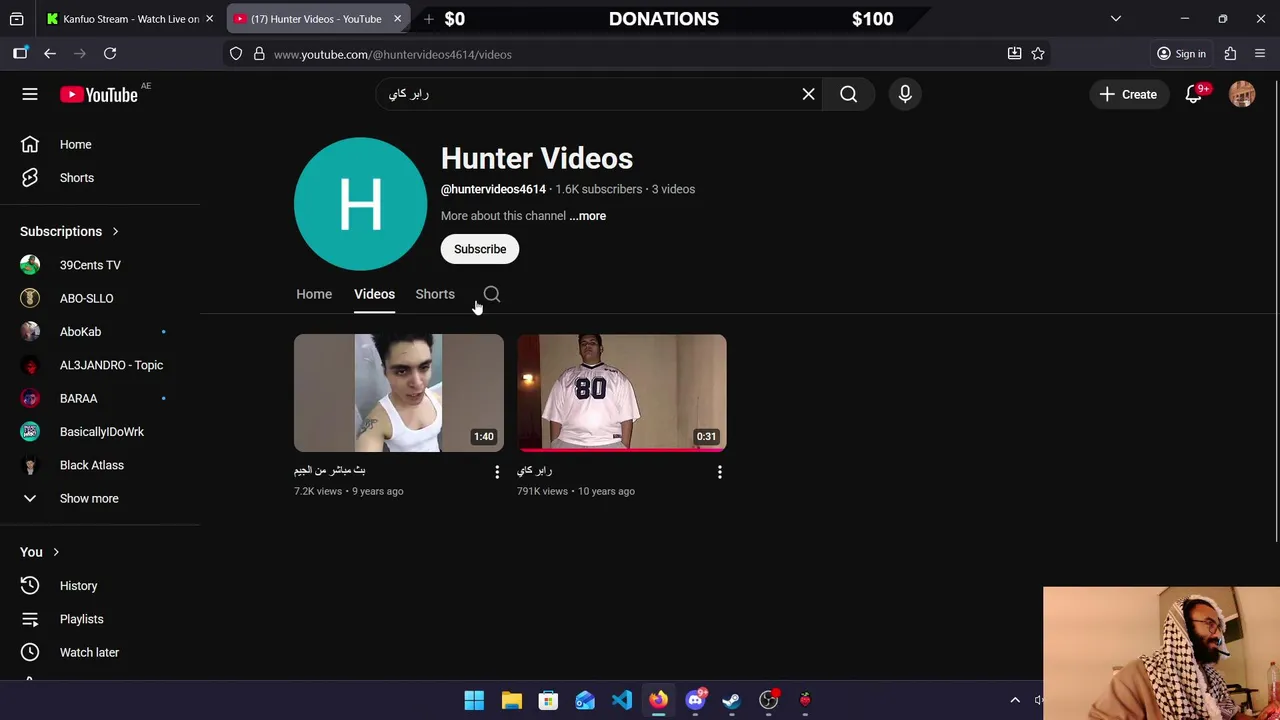Image resolution: width=1280 pixels, height=720 pixels.
Task: Click the @huntervideos4614 handle text
Action: 493,189
